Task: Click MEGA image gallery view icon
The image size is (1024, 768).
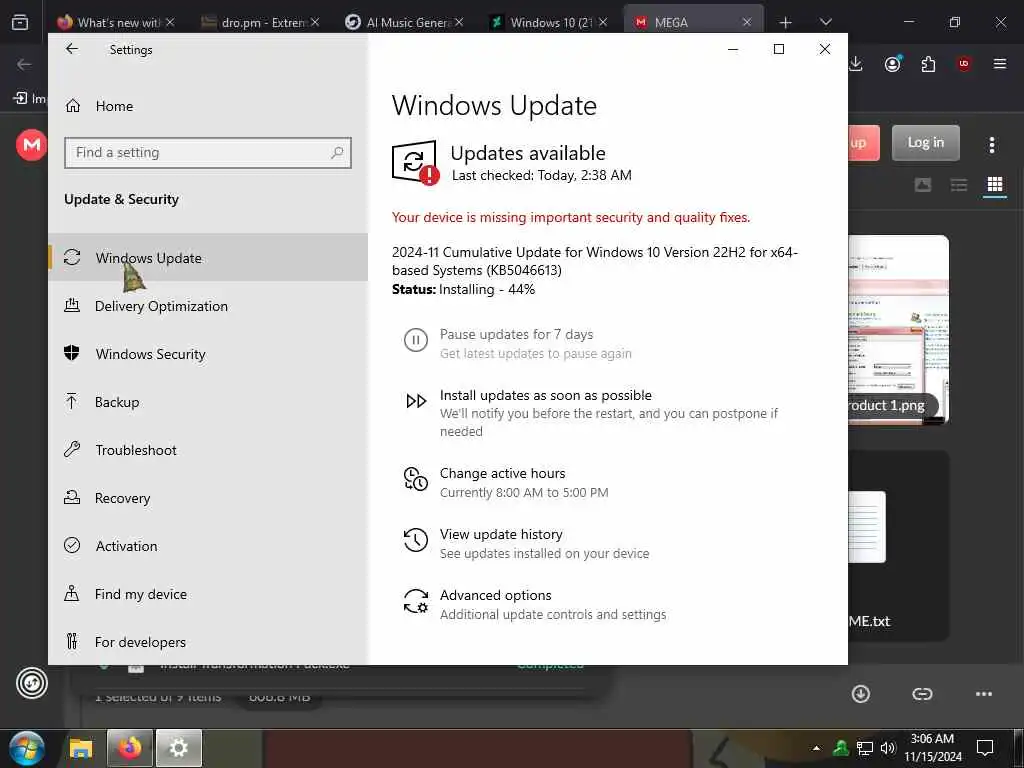Action: [923, 185]
